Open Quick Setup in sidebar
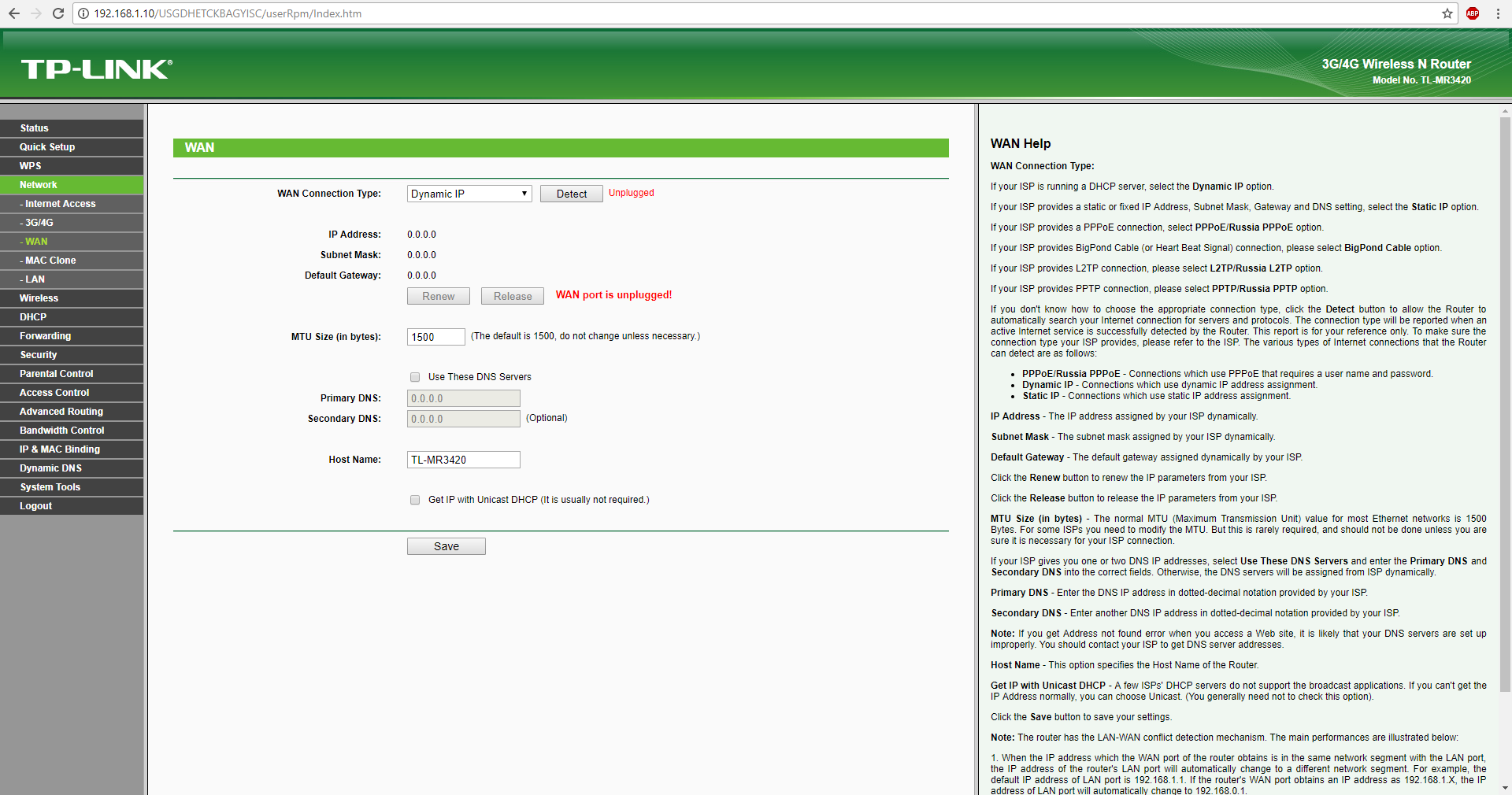 [72, 147]
